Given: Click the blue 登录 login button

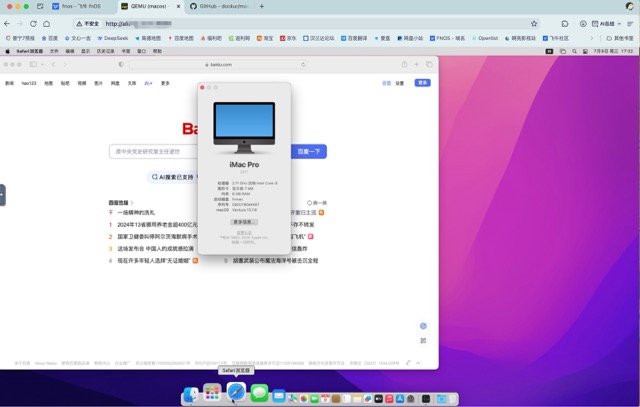Looking at the screenshot, I should [422, 83].
